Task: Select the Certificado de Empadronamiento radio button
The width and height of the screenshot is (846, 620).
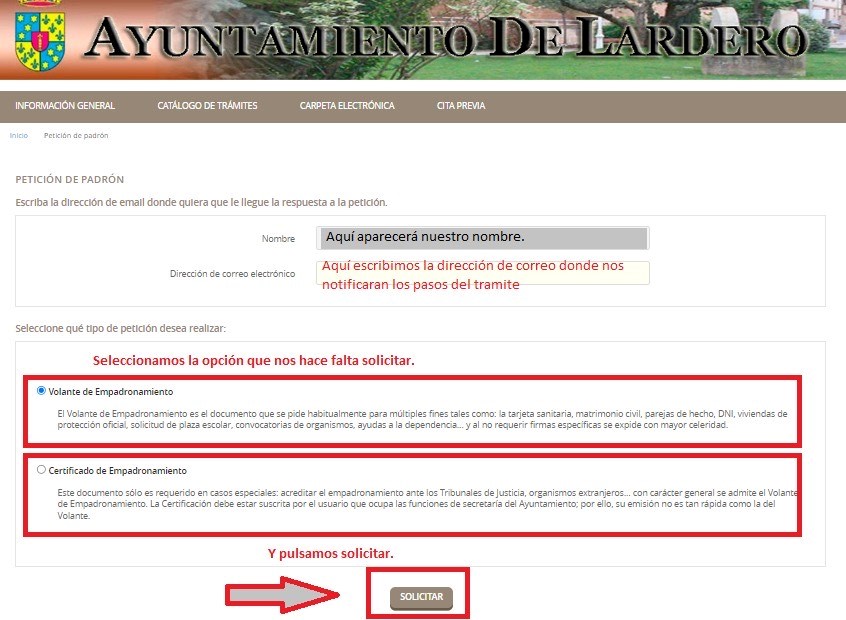Action: (x=41, y=469)
